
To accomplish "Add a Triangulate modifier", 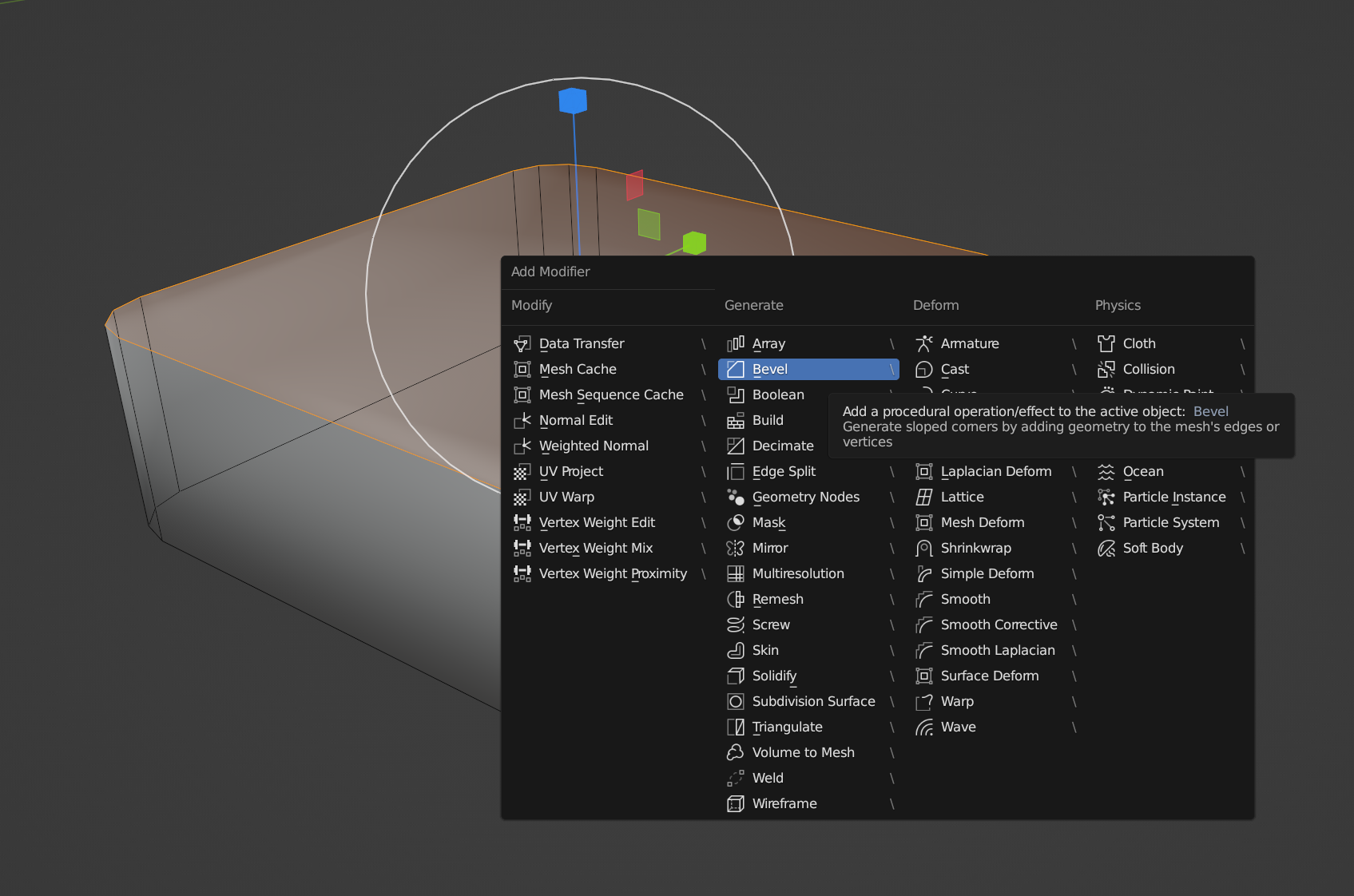I will (808, 728).
